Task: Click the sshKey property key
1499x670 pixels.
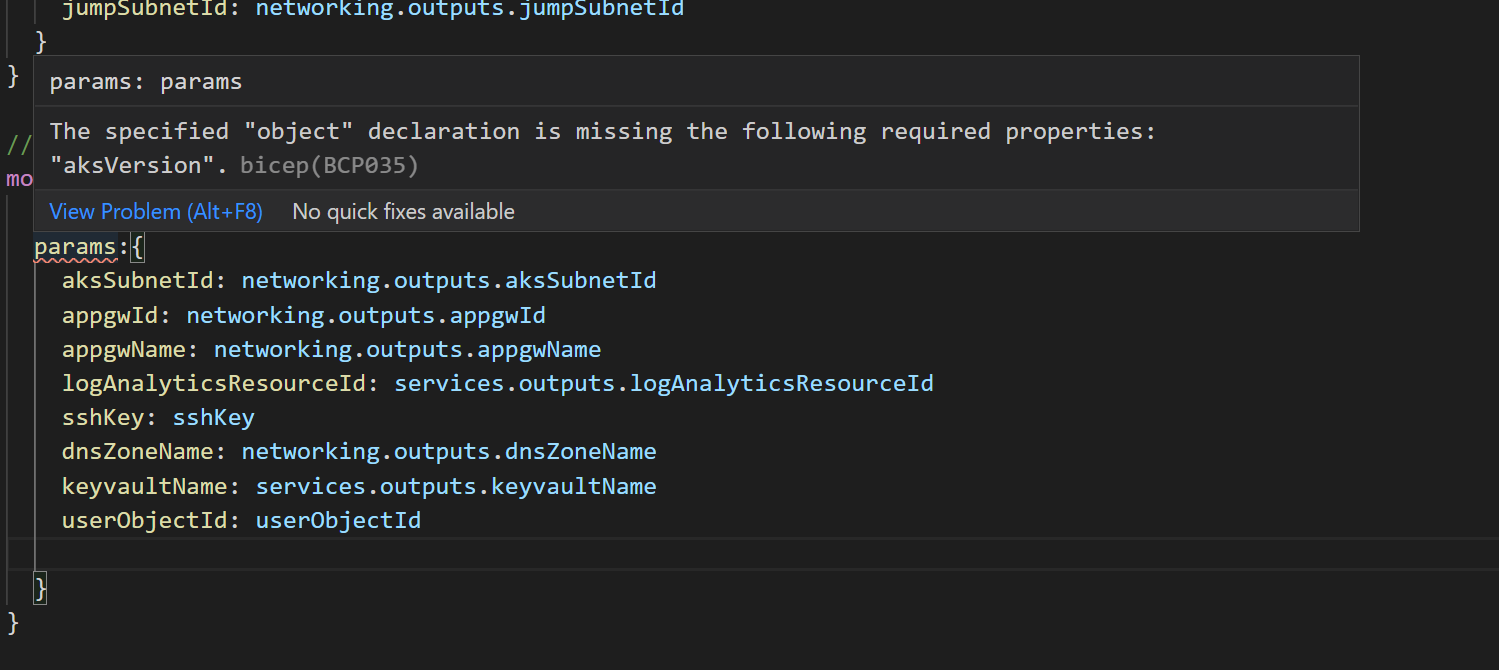Action: (x=102, y=418)
